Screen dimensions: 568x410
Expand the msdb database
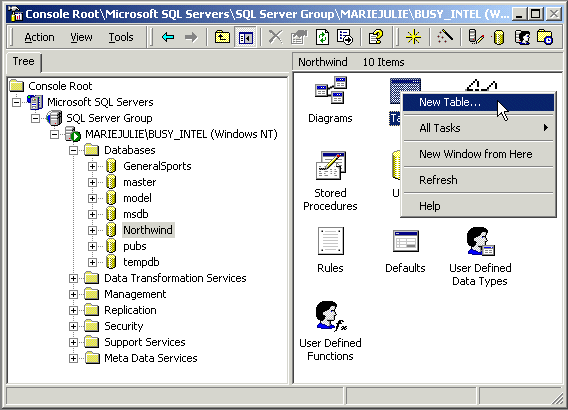click(92, 214)
